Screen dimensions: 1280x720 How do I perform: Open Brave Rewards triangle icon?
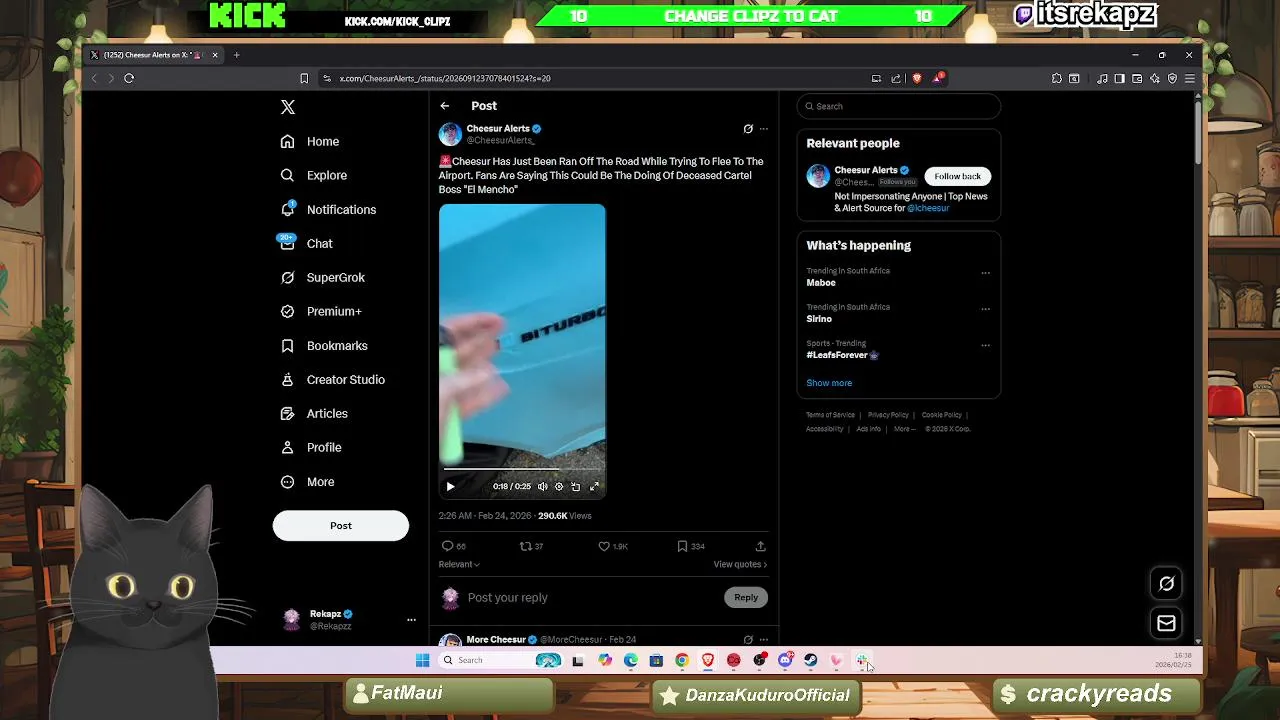(x=938, y=78)
